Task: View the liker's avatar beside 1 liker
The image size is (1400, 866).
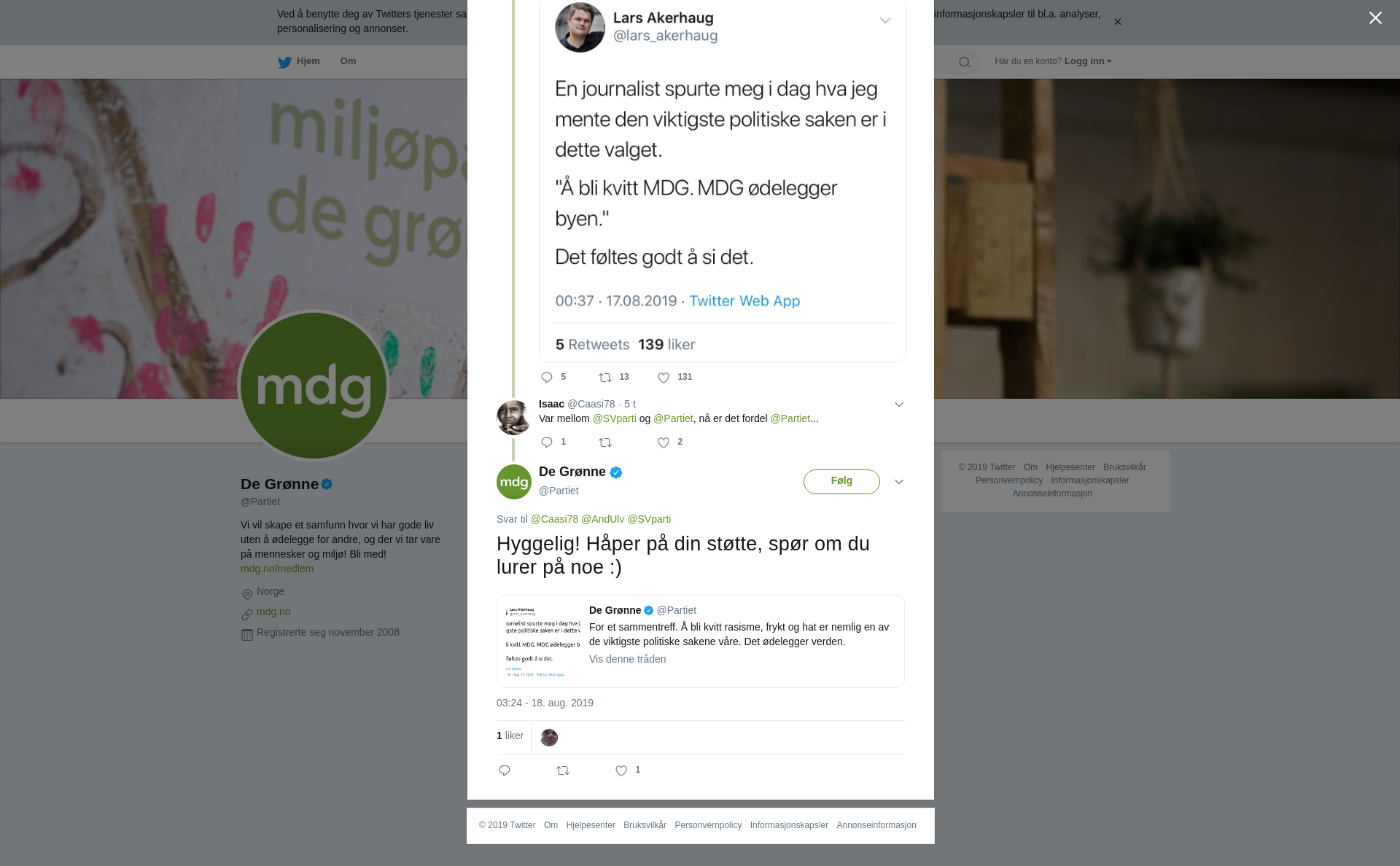Action: (x=549, y=738)
